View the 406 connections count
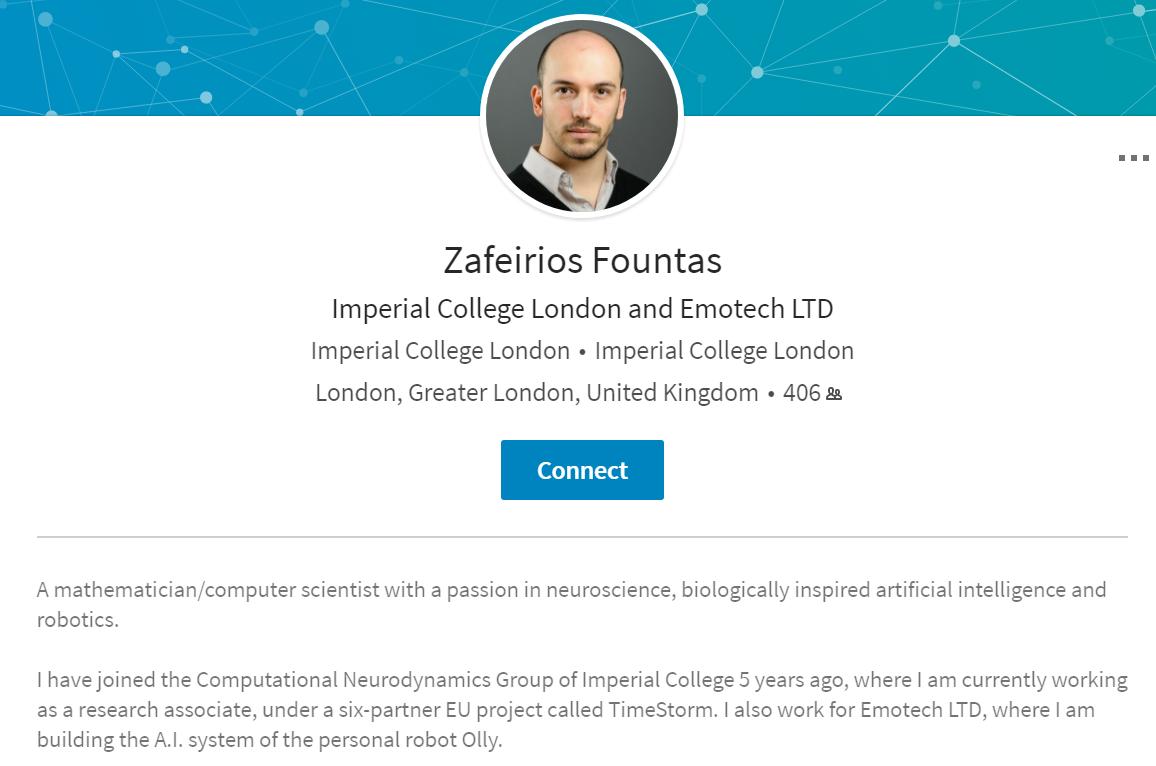 [801, 393]
